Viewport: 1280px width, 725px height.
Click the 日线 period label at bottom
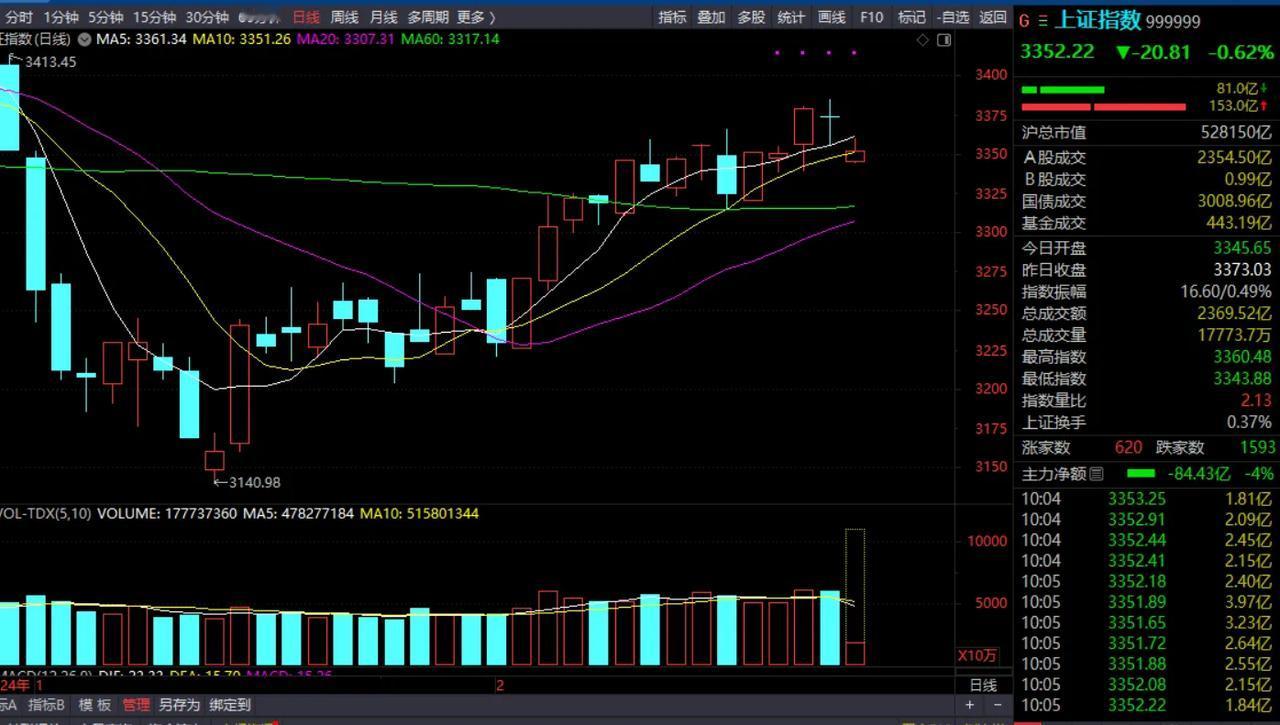[984, 686]
